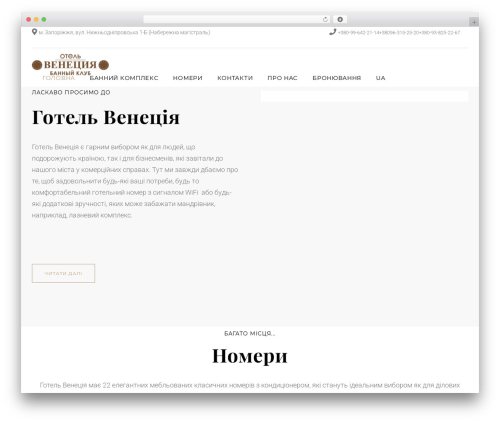This screenshot has height=423, width=500.
Task: Open Бронювання in the navigation menu
Action: tap(337, 78)
